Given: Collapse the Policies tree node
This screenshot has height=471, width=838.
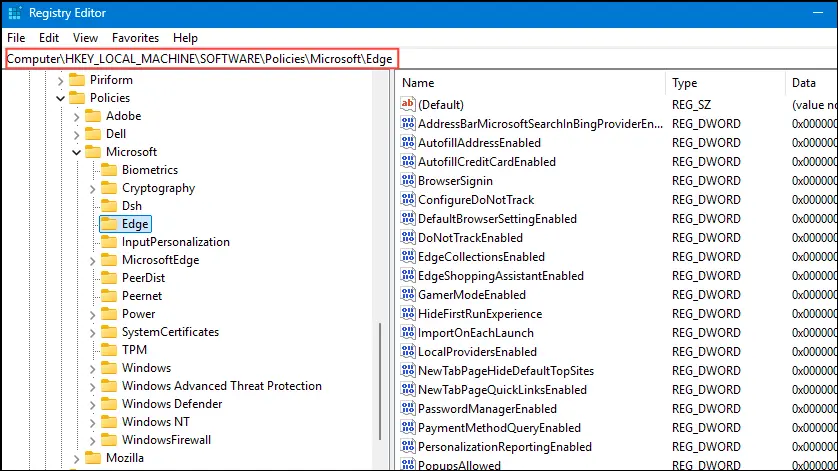Looking at the screenshot, I should (62, 98).
